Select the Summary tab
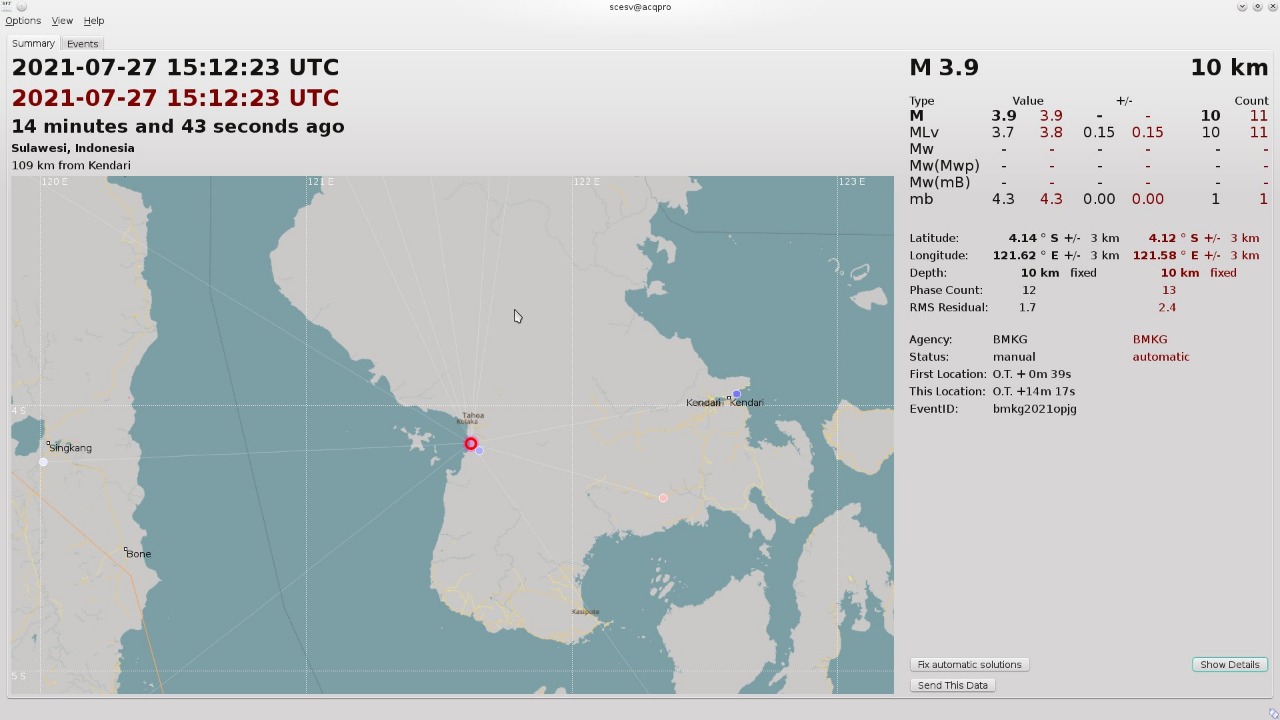Viewport: 1280px width, 720px height. (33, 44)
